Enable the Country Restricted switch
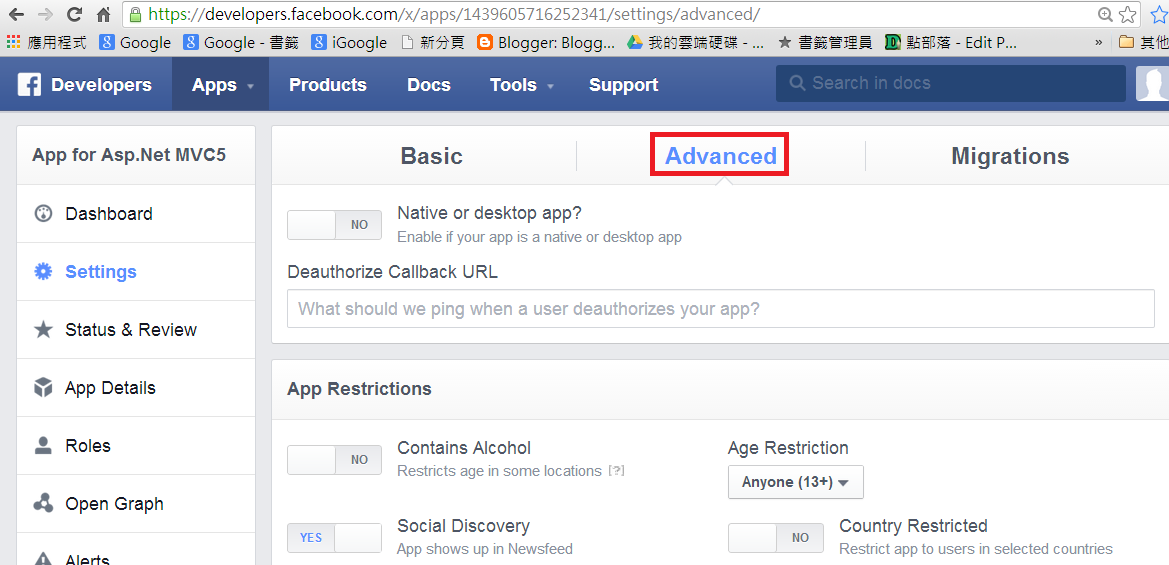1169x565 pixels. (x=775, y=537)
